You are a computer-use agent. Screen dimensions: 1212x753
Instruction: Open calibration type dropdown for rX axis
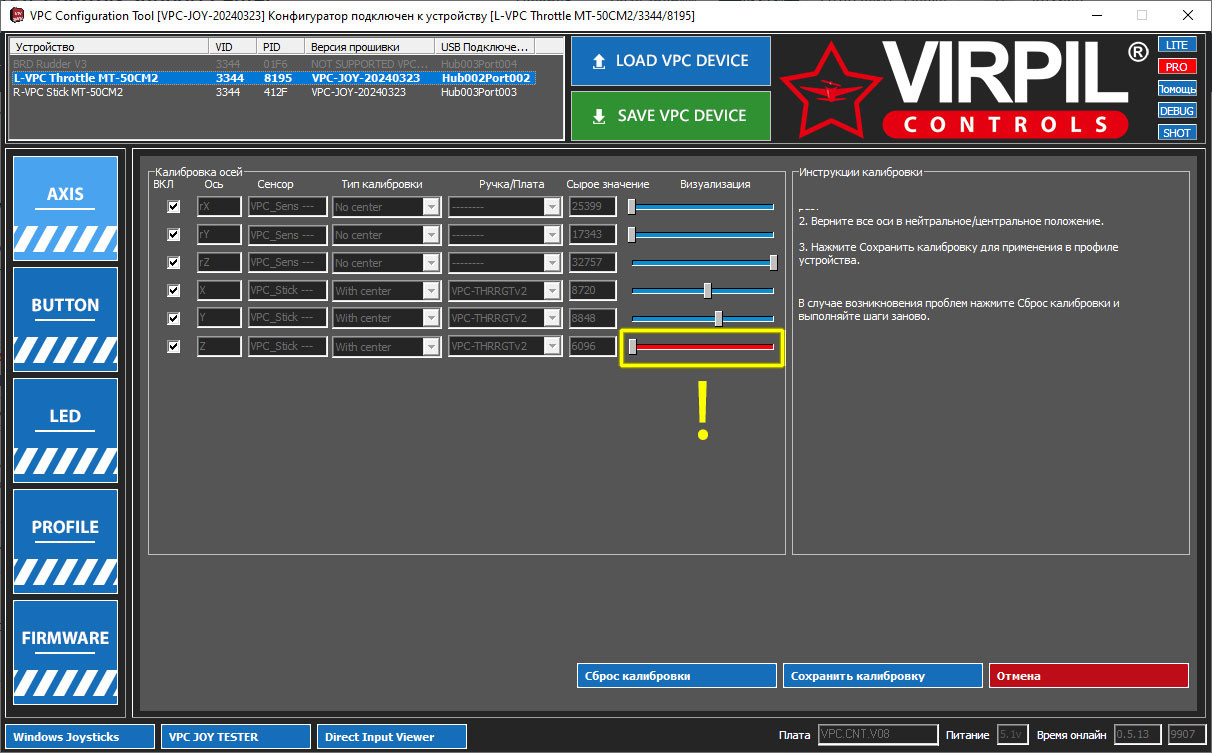pyautogui.click(x=386, y=207)
